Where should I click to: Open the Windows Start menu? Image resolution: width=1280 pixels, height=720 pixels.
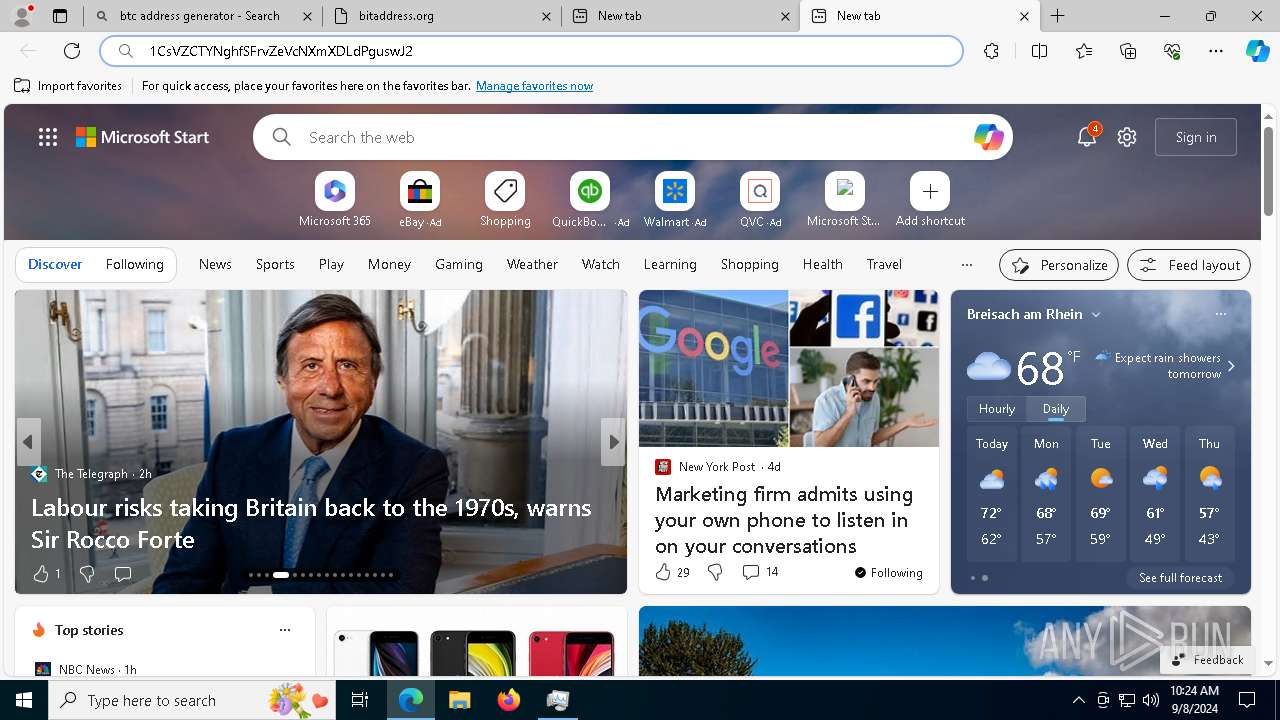click(24, 700)
